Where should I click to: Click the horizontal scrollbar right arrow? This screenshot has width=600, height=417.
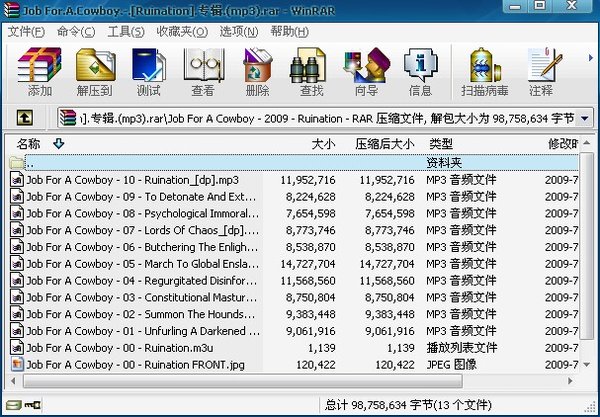571,381
